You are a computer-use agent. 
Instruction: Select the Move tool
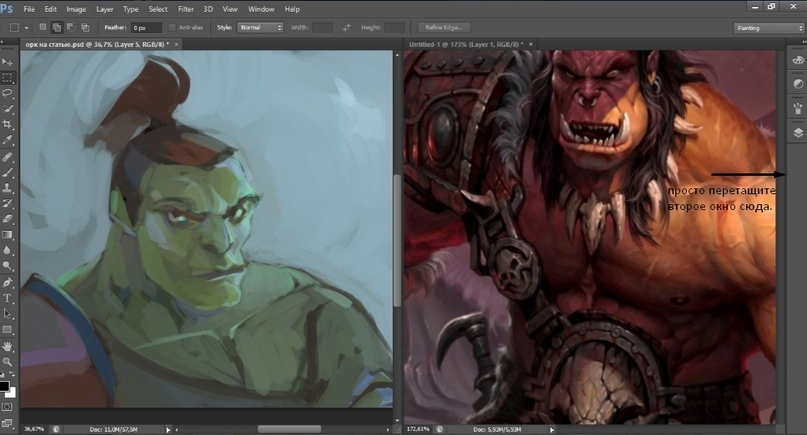(7, 62)
